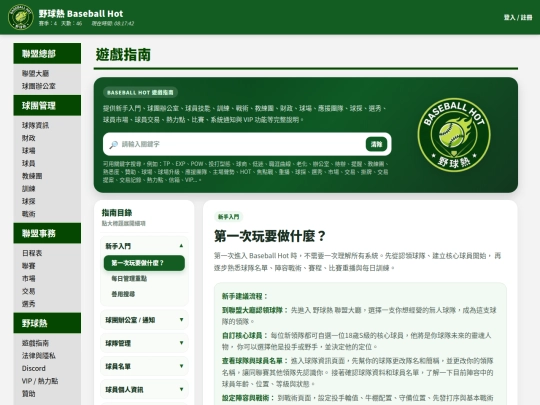
Task: Open VIP / 熱力點 in the sidebar
Action: tap(40, 381)
